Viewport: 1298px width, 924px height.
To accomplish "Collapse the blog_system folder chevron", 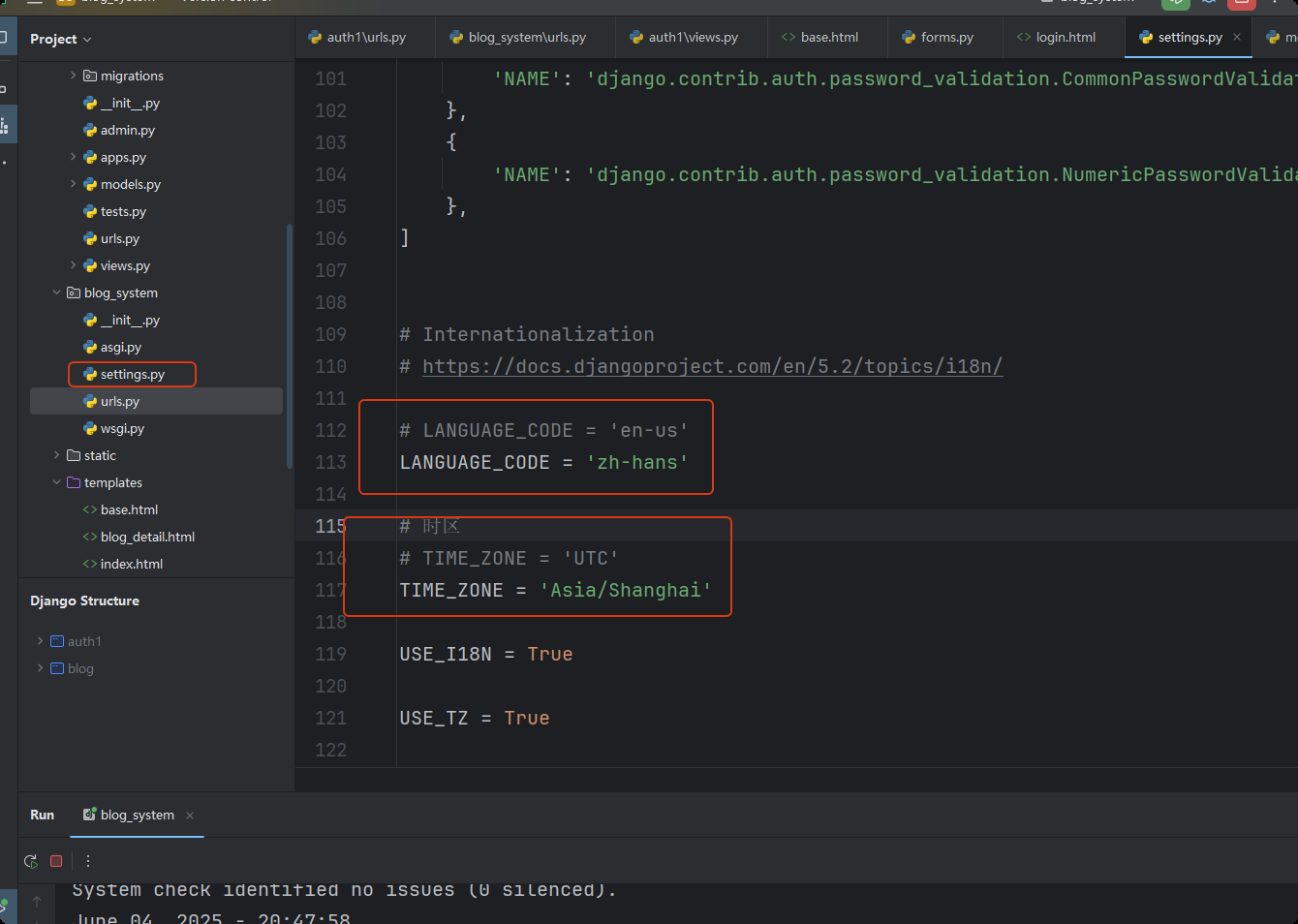I will [x=56, y=293].
